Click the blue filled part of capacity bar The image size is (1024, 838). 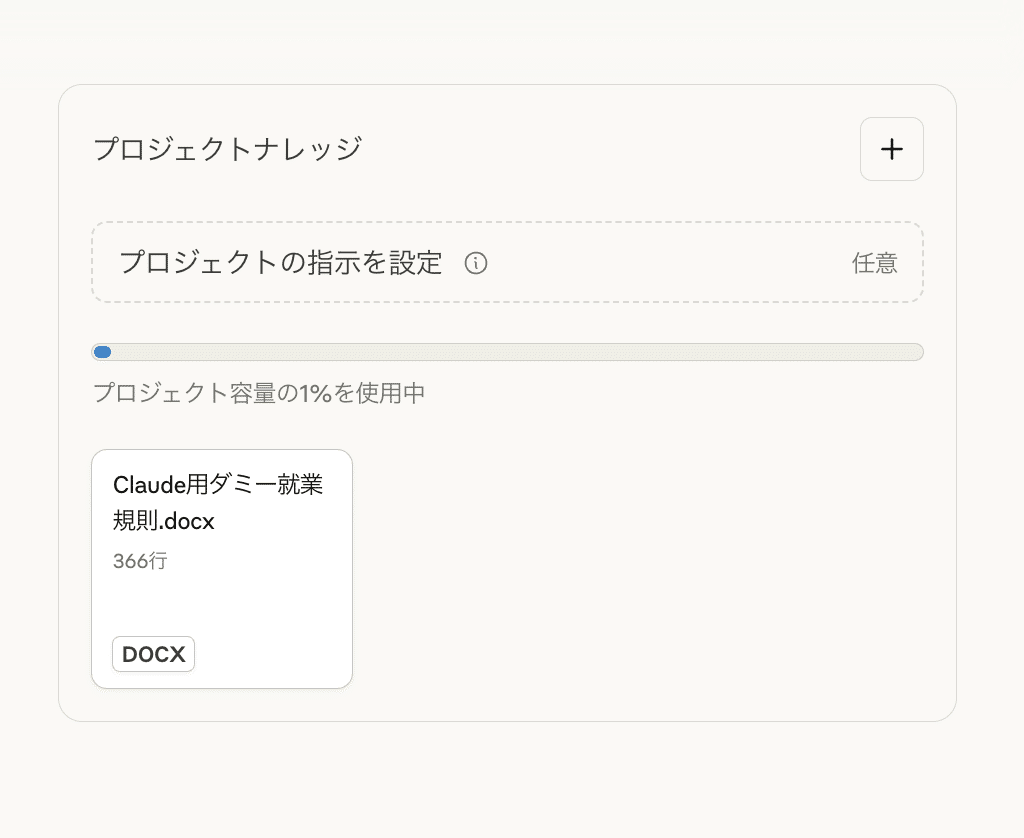[x=102, y=352]
